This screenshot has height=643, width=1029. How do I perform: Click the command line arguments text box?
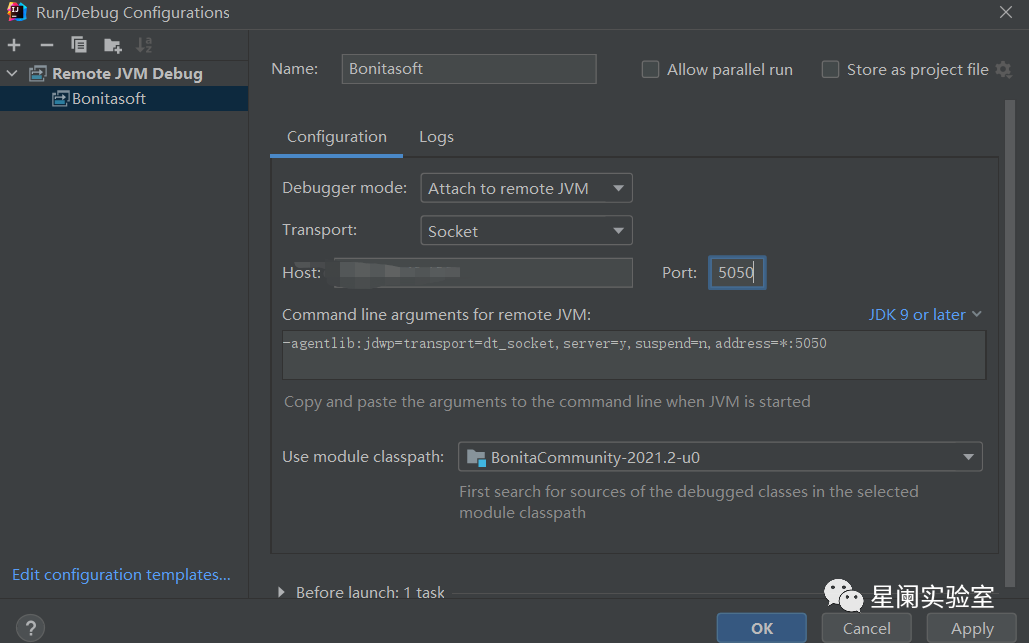pyautogui.click(x=633, y=355)
